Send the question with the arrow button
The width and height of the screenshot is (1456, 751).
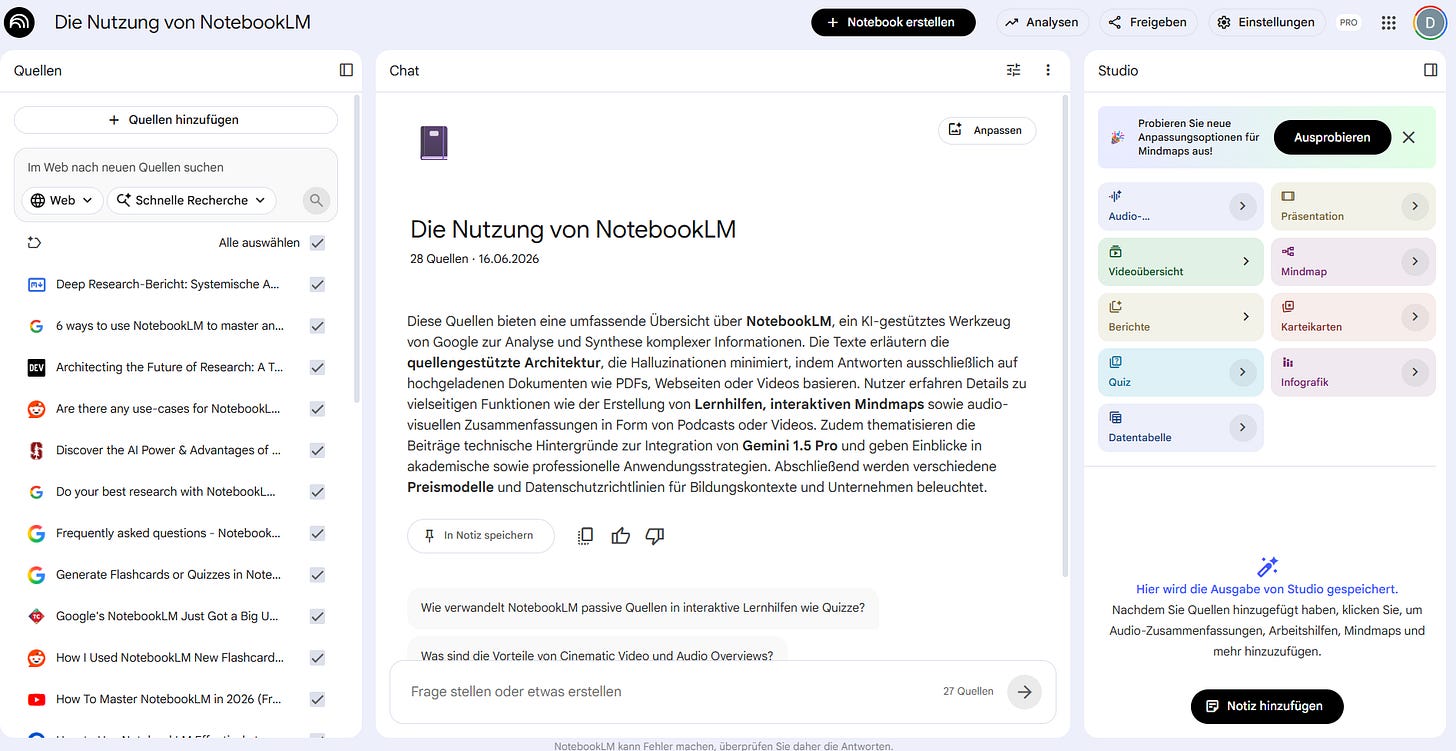(x=1024, y=691)
